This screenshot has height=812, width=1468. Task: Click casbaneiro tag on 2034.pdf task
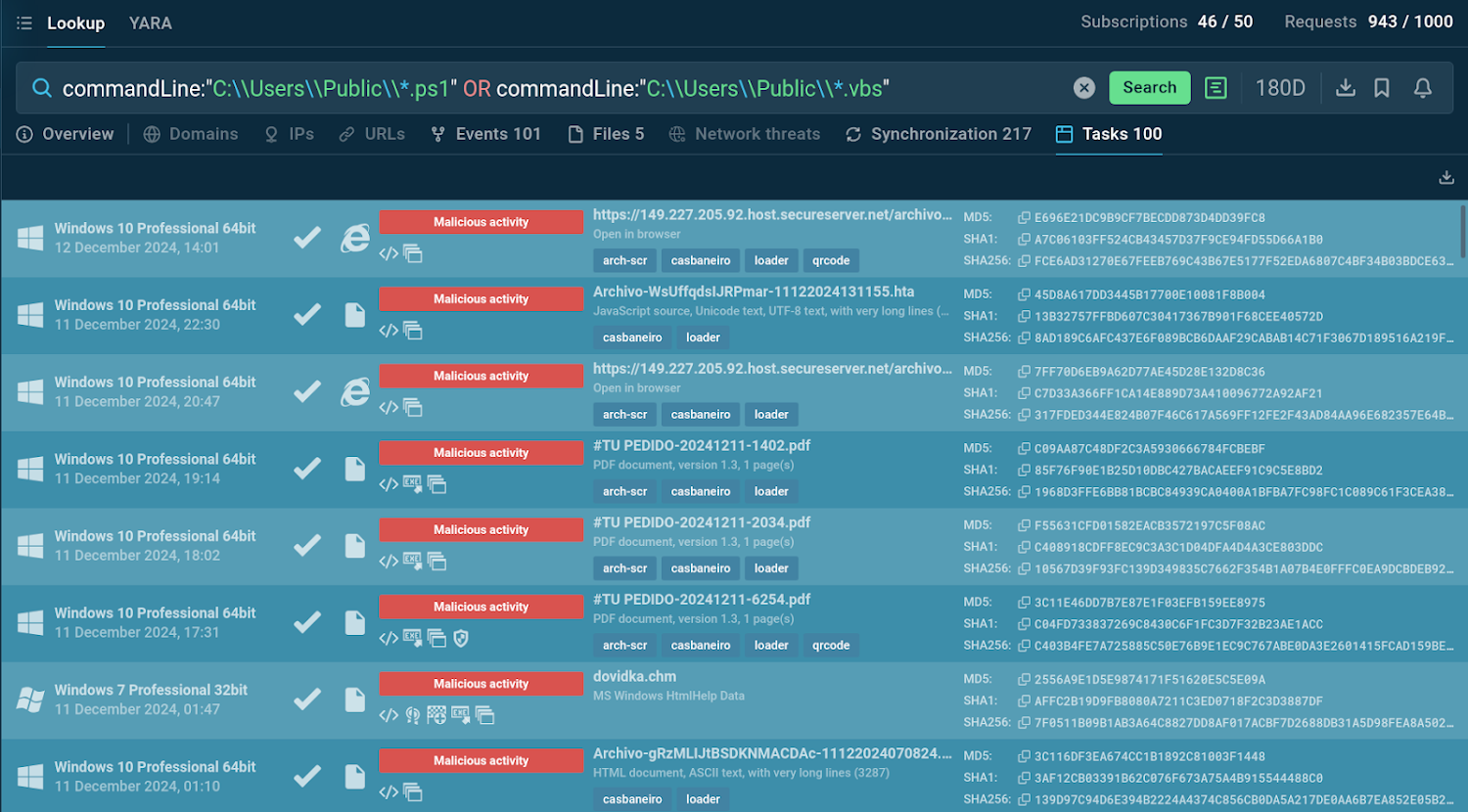tap(701, 568)
